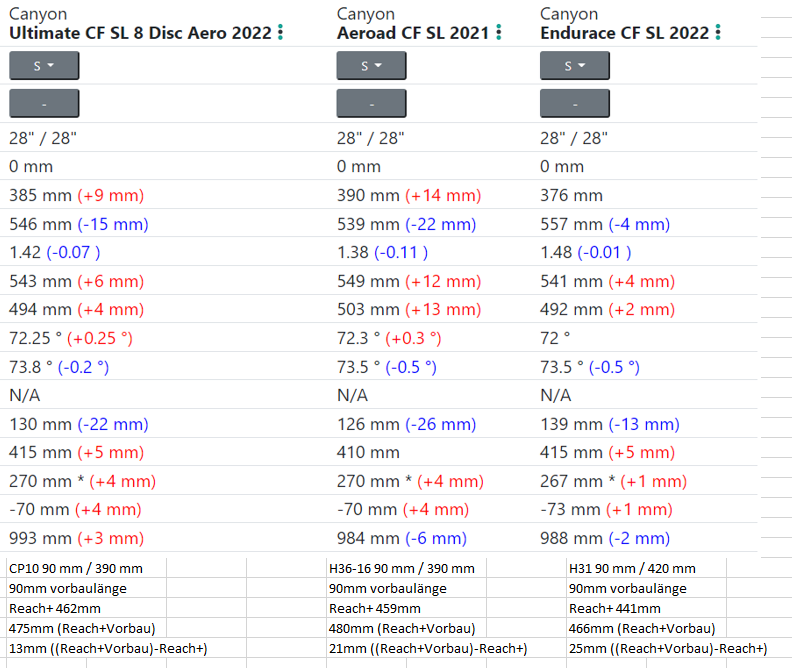Click the 541 mm (+4 mm) value
The width and height of the screenshot is (792, 668).
[x=608, y=281]
